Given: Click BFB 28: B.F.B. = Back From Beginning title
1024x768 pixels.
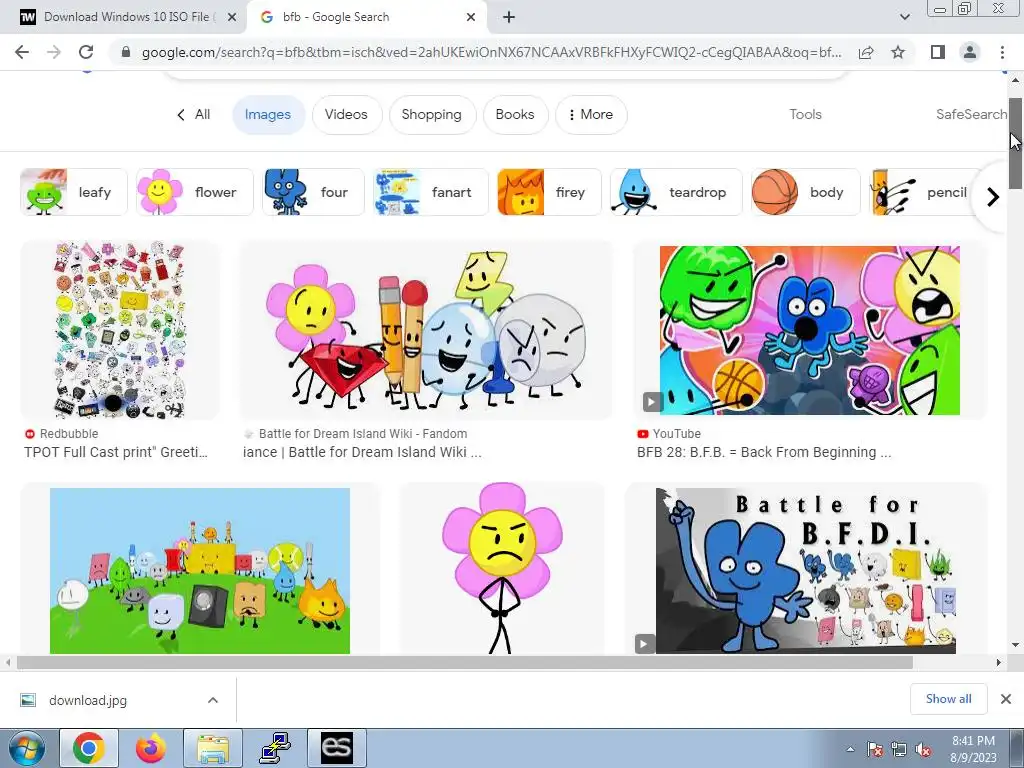Looking at the screenshot, I should tap(764, 452).
